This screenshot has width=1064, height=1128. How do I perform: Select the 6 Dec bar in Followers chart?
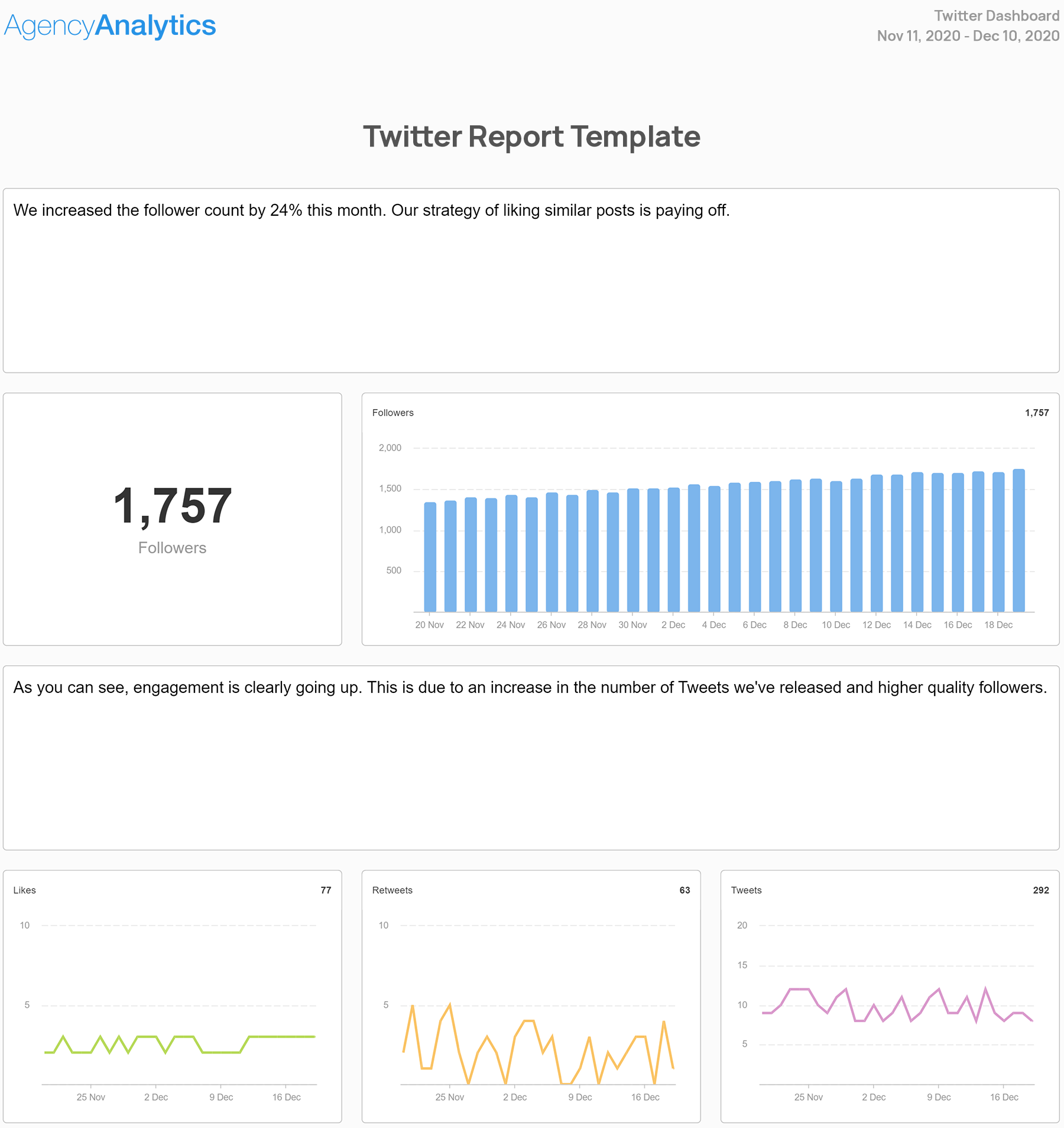coord(755,547)
